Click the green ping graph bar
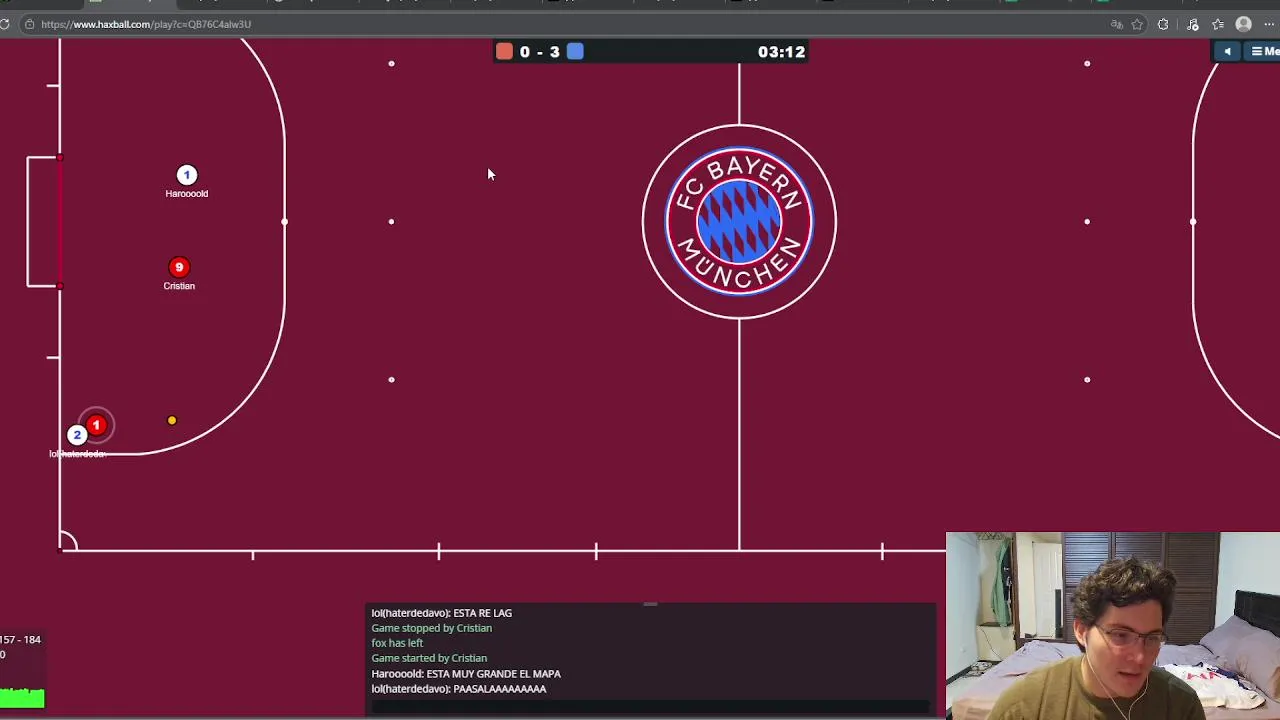Viewport: 1280px width, 720px height. 22,697
